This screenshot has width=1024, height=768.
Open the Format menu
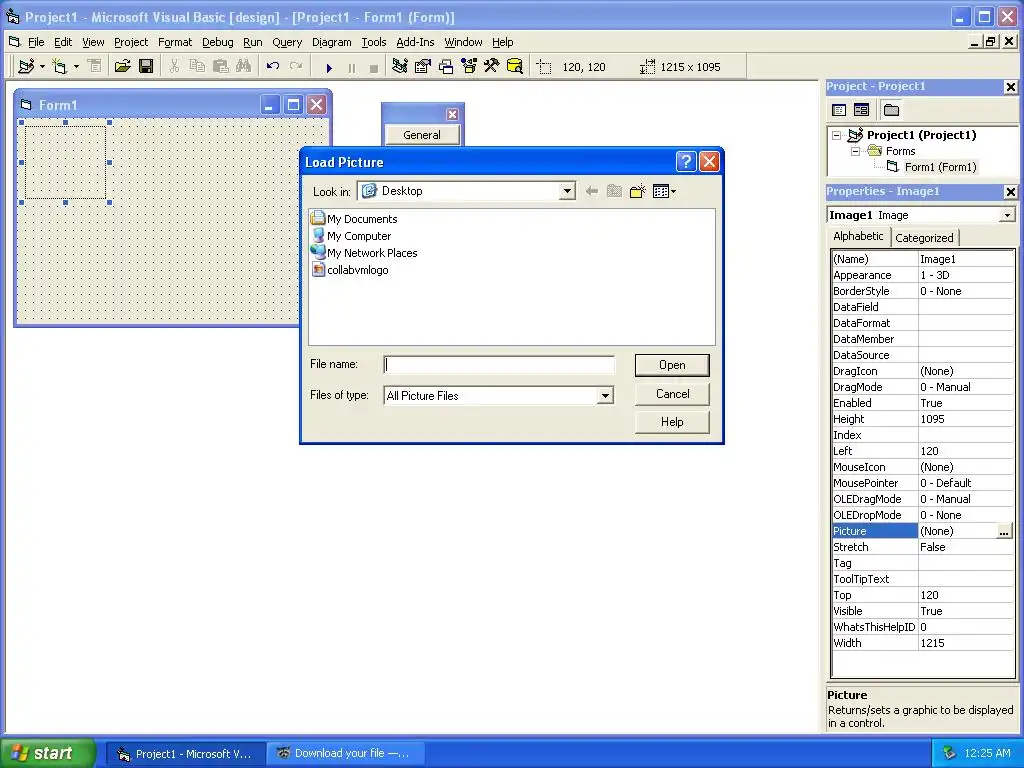[x=174, y=42]
